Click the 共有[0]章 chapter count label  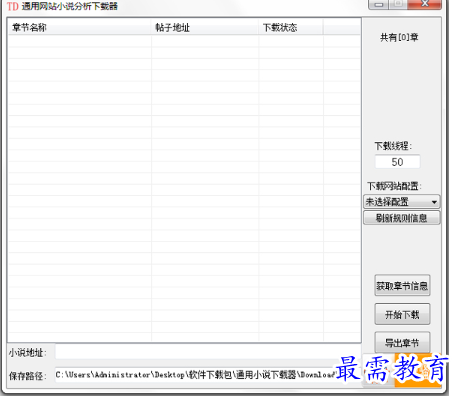(399, 37)
